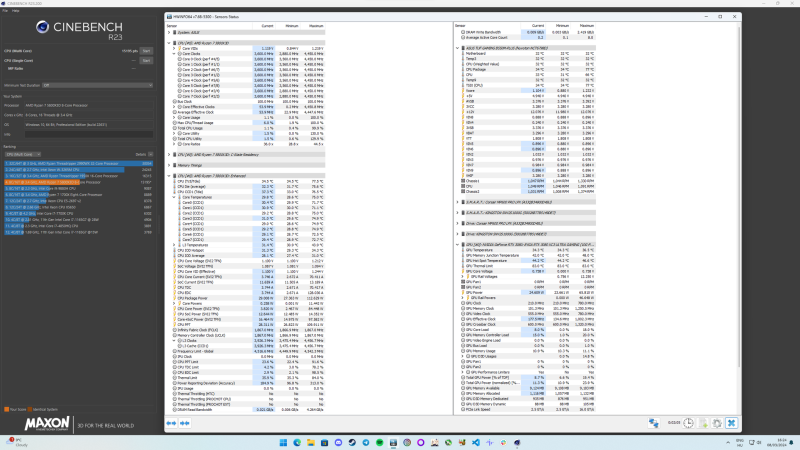Expand the C-State Residency sensor group
Image resolution: width=800 pixels, height=450 pixels.
169,155
